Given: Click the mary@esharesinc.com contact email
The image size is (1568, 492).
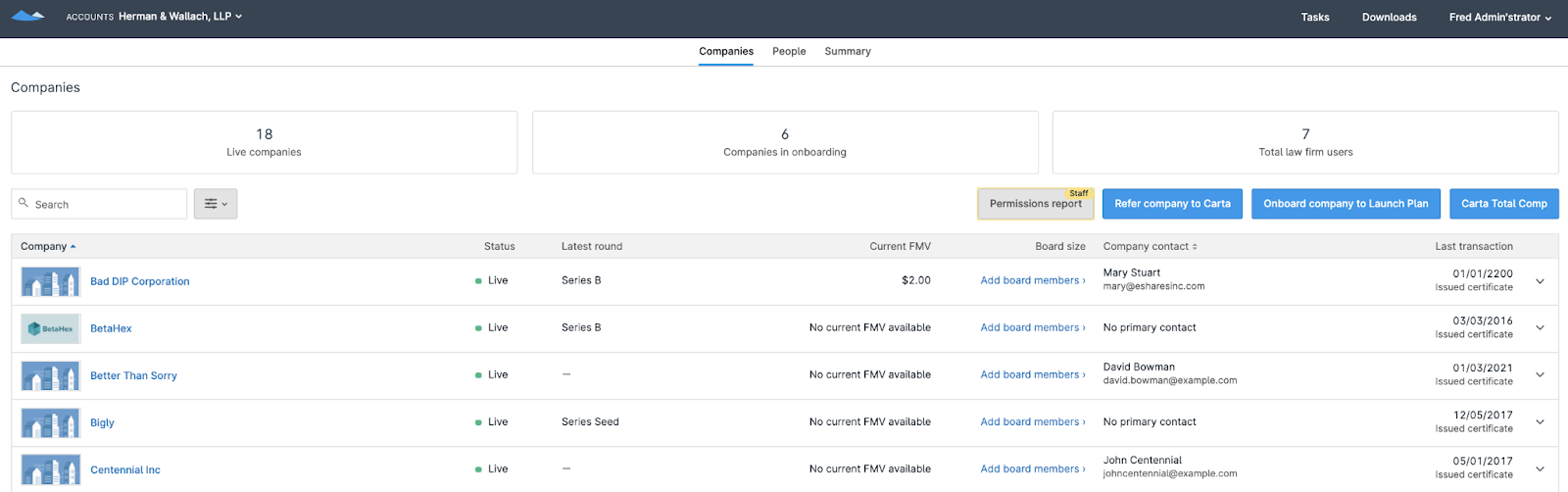Looking at the screenshot, I should click(x=1153, y=286).
